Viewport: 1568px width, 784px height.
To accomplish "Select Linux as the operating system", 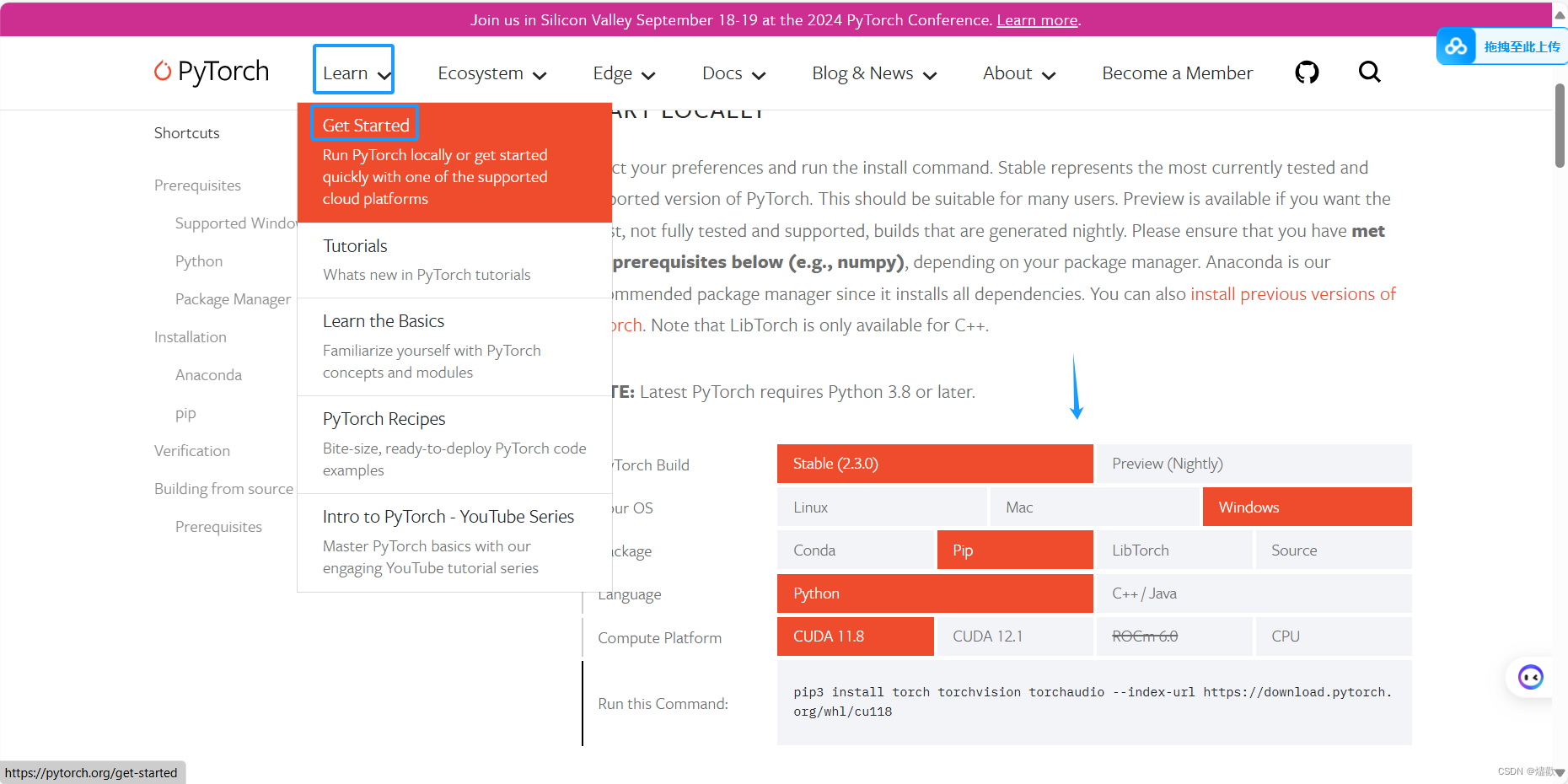I will (x=882, y=507).
